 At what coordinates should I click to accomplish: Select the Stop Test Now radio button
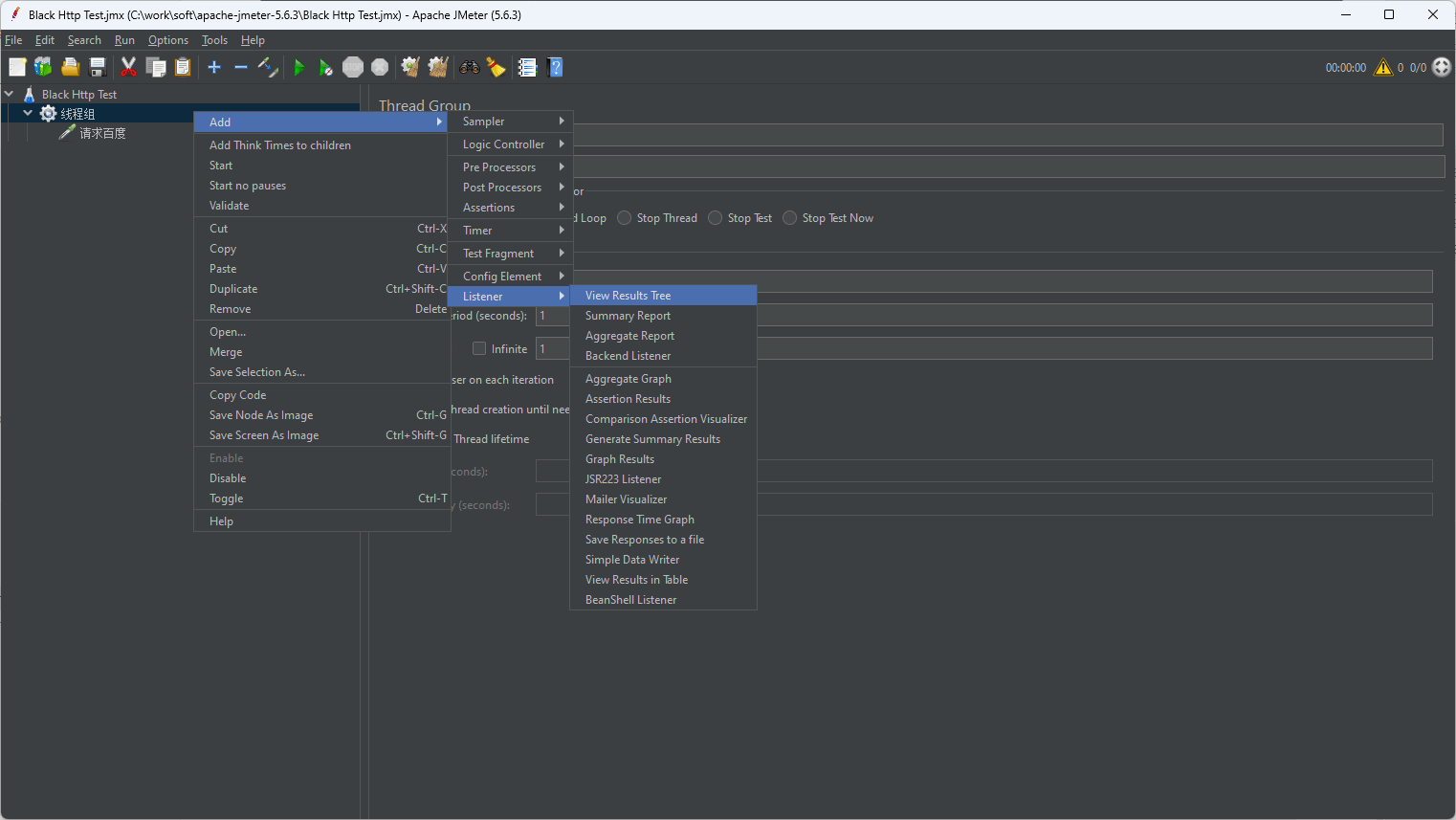coord(790,218)
